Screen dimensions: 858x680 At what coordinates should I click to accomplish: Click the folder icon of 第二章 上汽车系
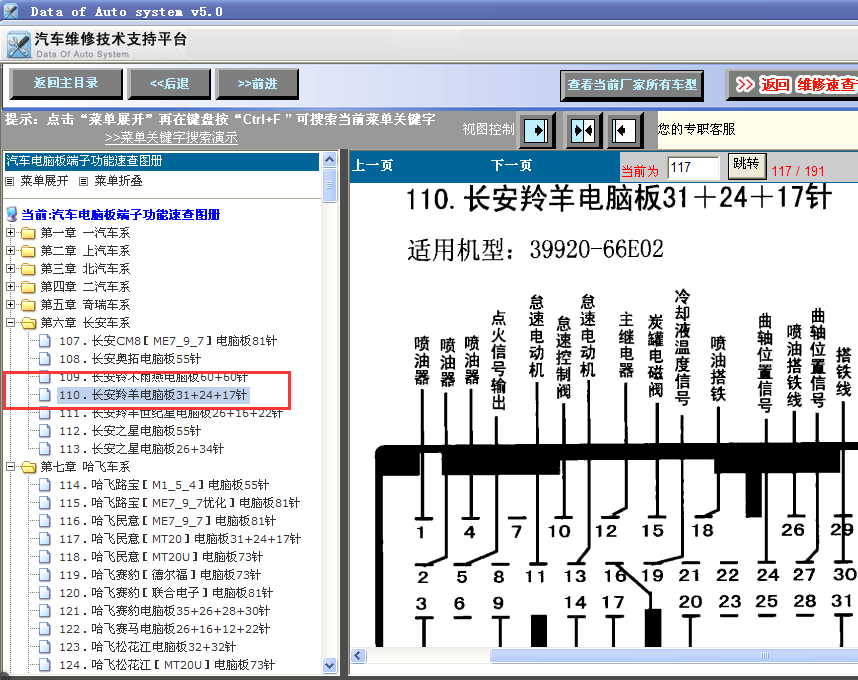[28, 252]
